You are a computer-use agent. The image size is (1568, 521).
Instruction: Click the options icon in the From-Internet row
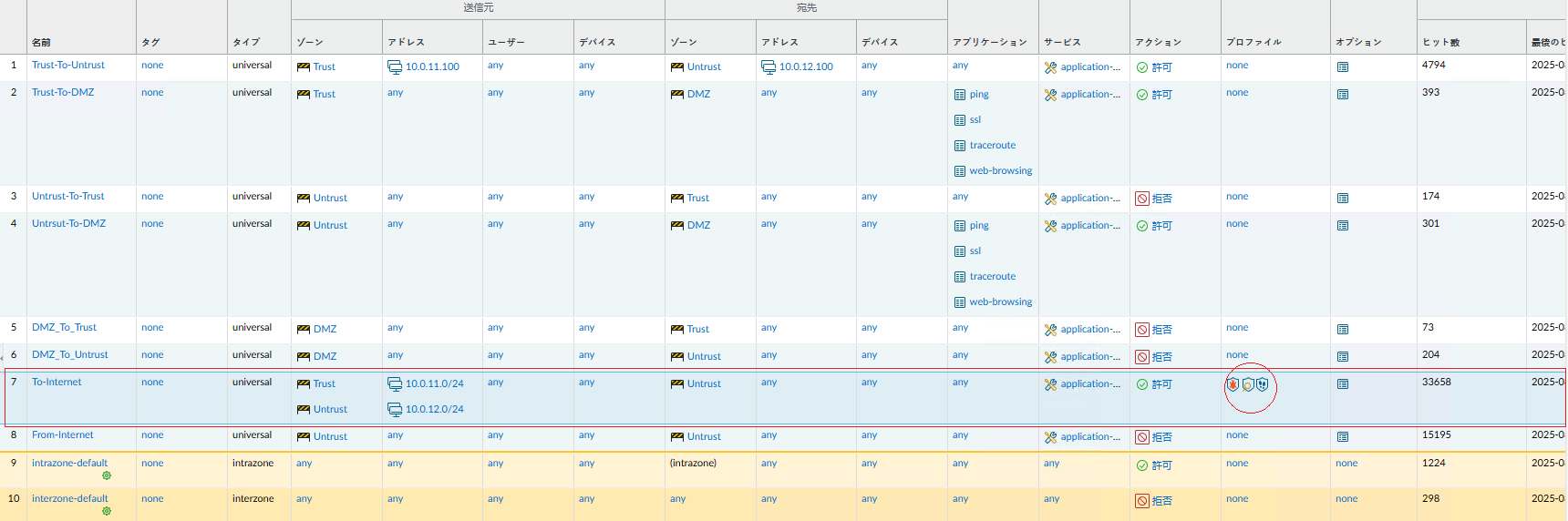pos(1343,437)
